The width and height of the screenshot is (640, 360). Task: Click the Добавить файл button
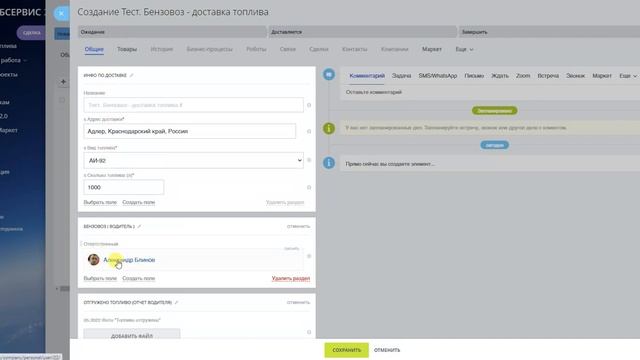132,335
